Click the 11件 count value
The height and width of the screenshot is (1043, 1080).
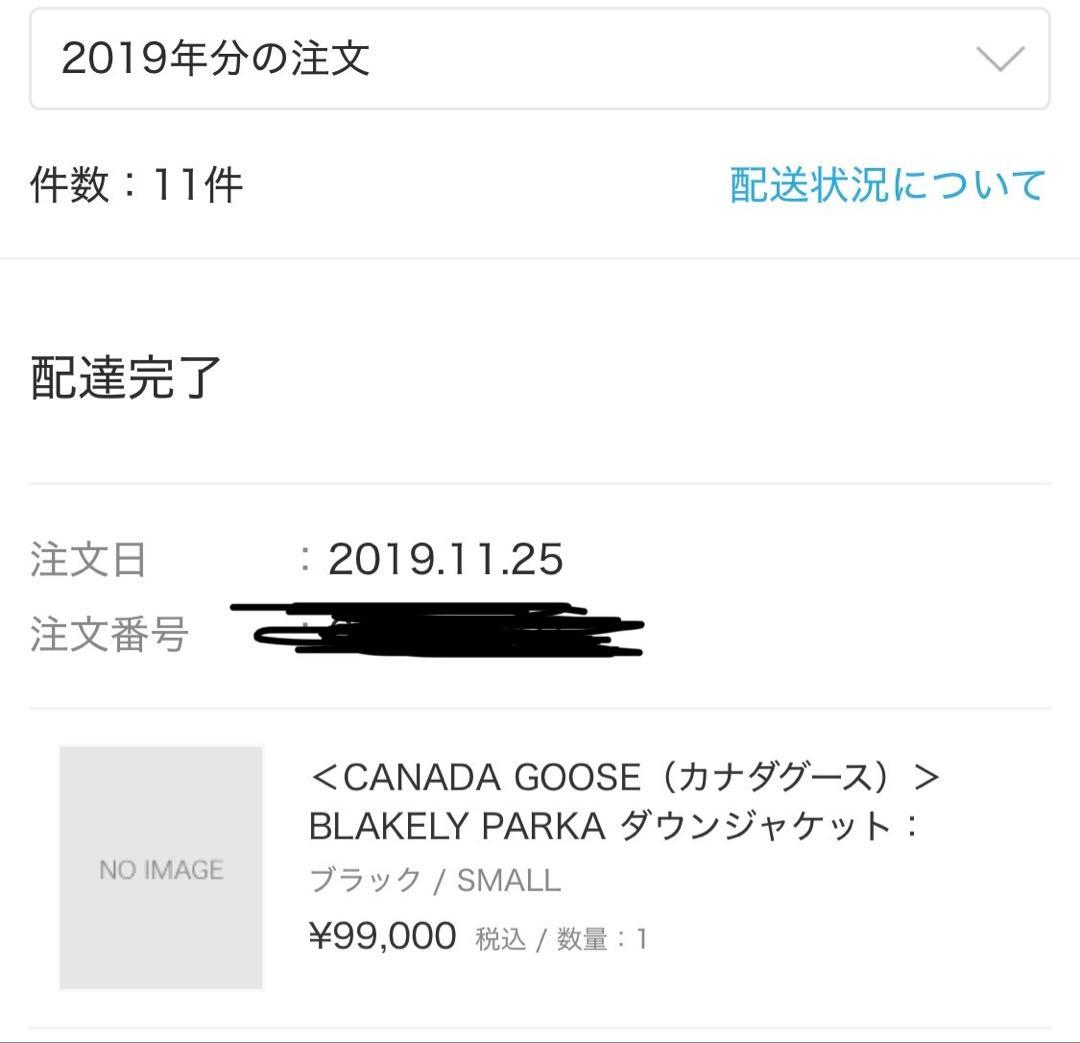pos(197,185)
